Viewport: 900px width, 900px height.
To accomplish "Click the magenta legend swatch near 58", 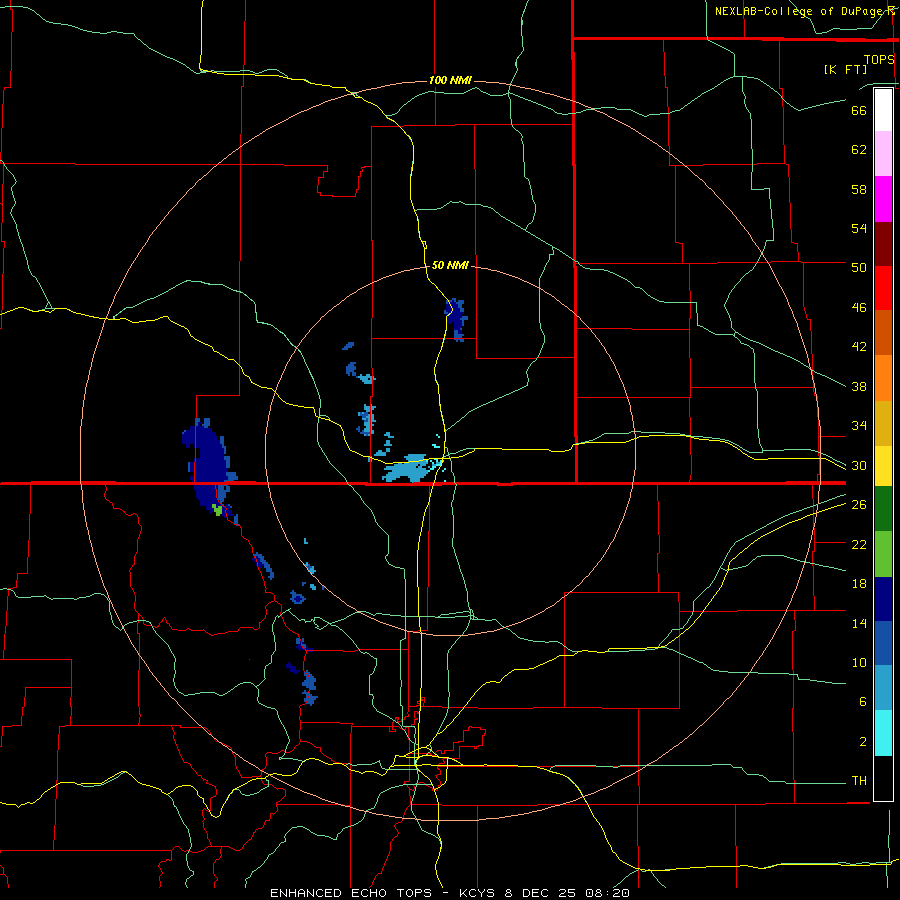I will (883, 199).
